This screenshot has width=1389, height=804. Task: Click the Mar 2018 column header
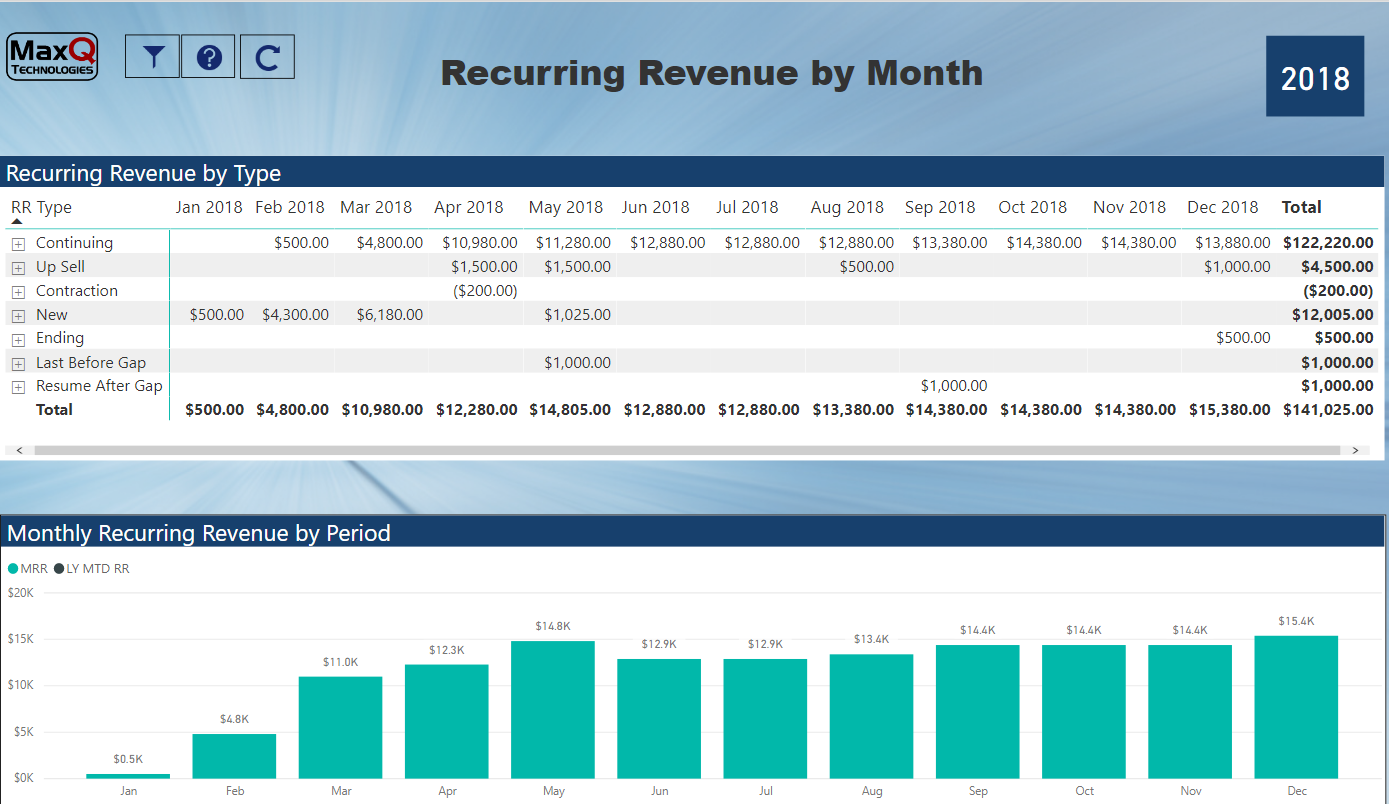pos(376,208)
